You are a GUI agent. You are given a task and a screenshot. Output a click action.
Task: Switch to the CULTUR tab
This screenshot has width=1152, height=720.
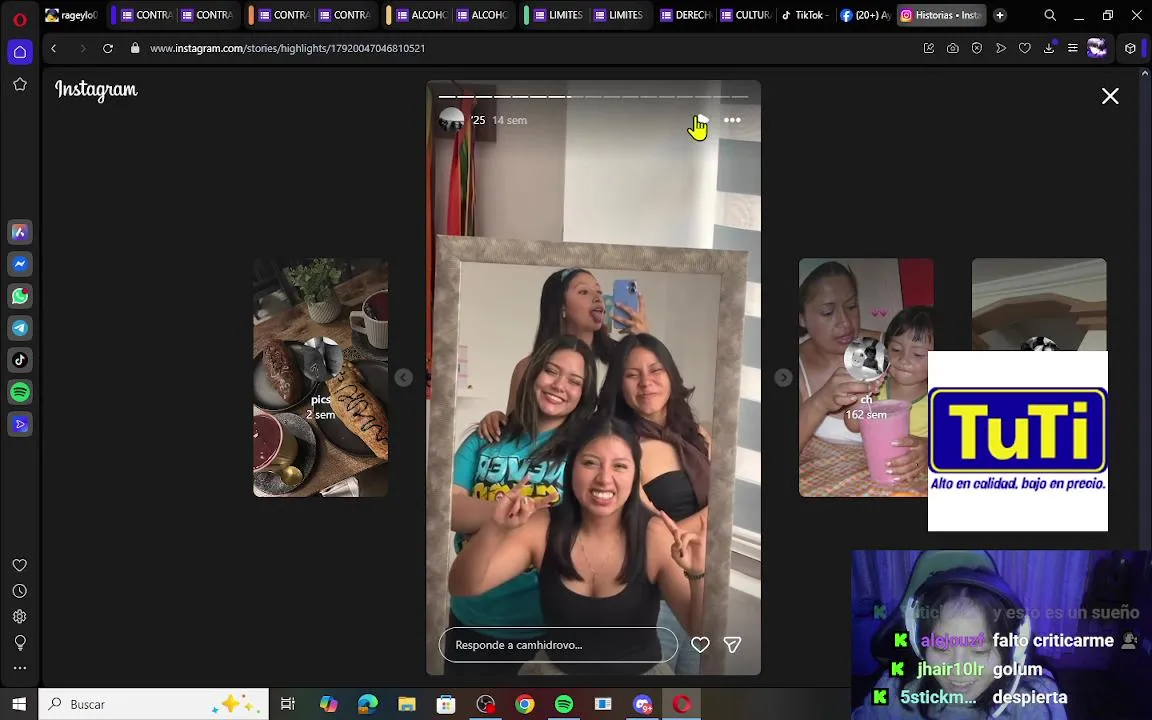[x=746, y=15]
